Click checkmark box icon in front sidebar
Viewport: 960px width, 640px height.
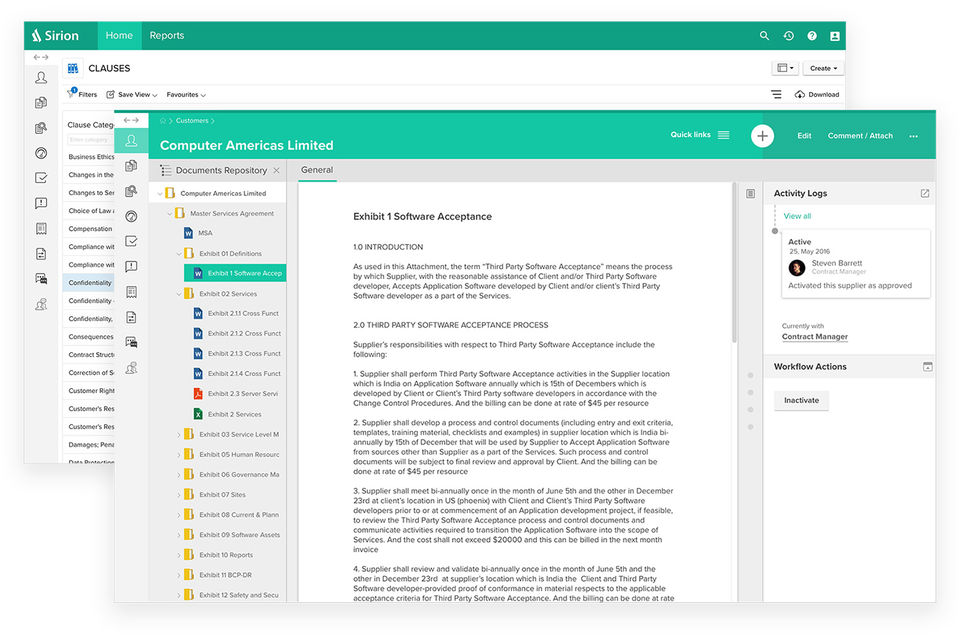[x=131, y=241]
